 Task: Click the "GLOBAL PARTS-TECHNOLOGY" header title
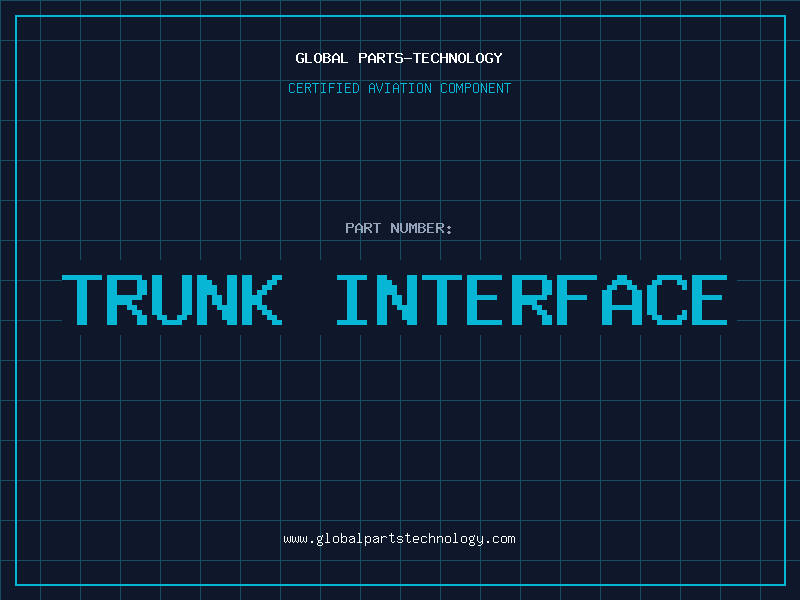click(399, 58)
